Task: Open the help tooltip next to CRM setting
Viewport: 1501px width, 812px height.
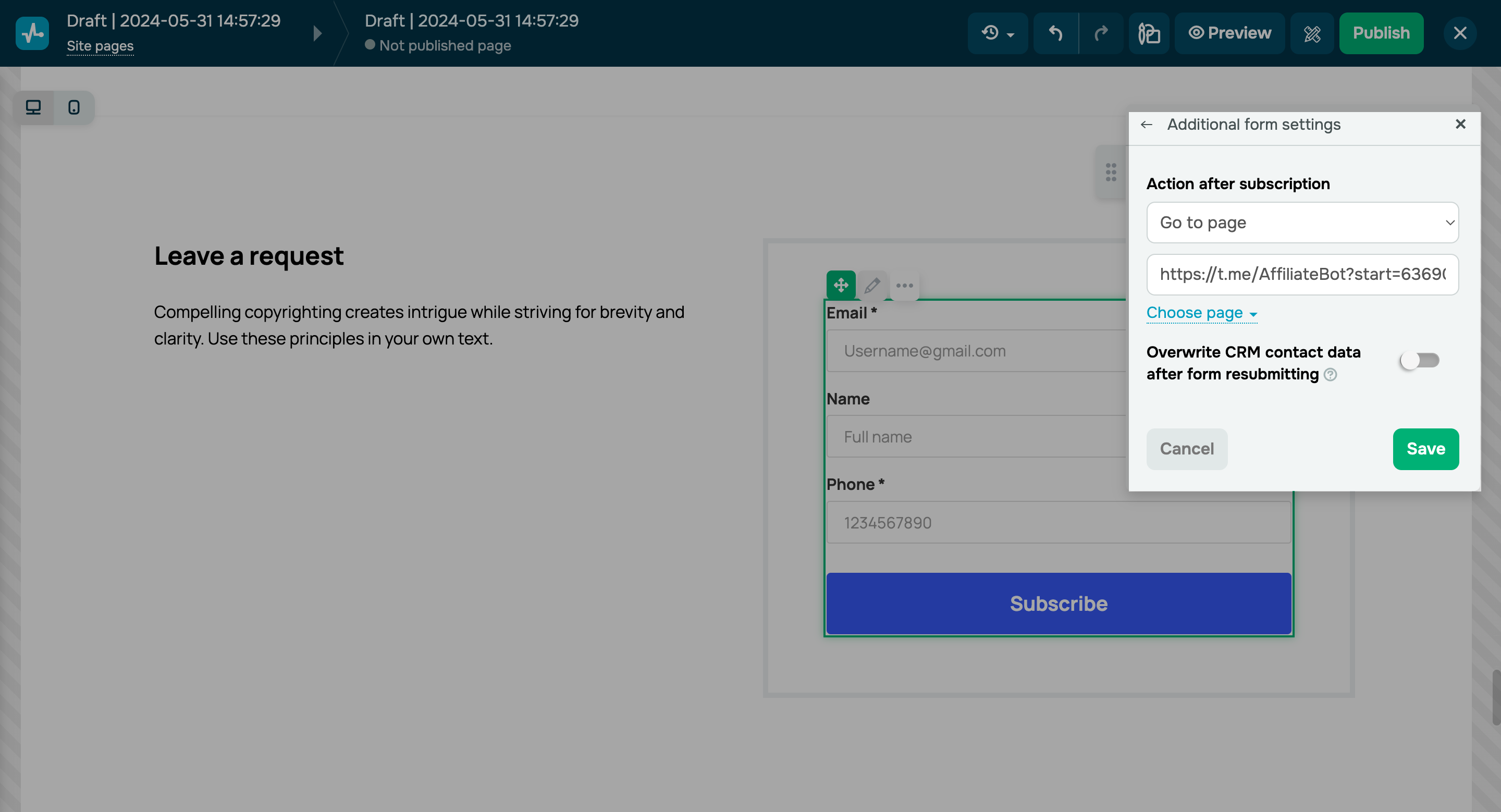Action: 1331,375
